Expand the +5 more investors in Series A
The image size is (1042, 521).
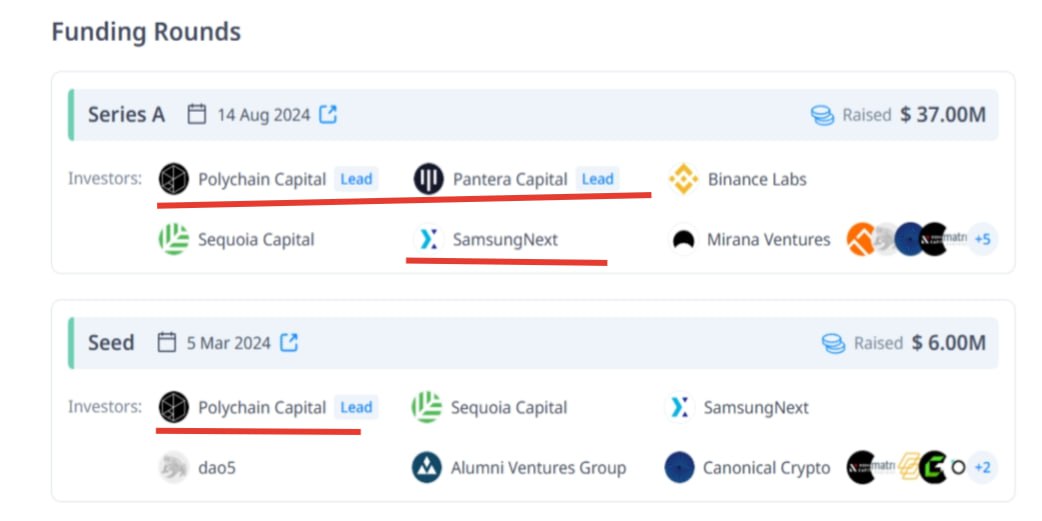982,239
